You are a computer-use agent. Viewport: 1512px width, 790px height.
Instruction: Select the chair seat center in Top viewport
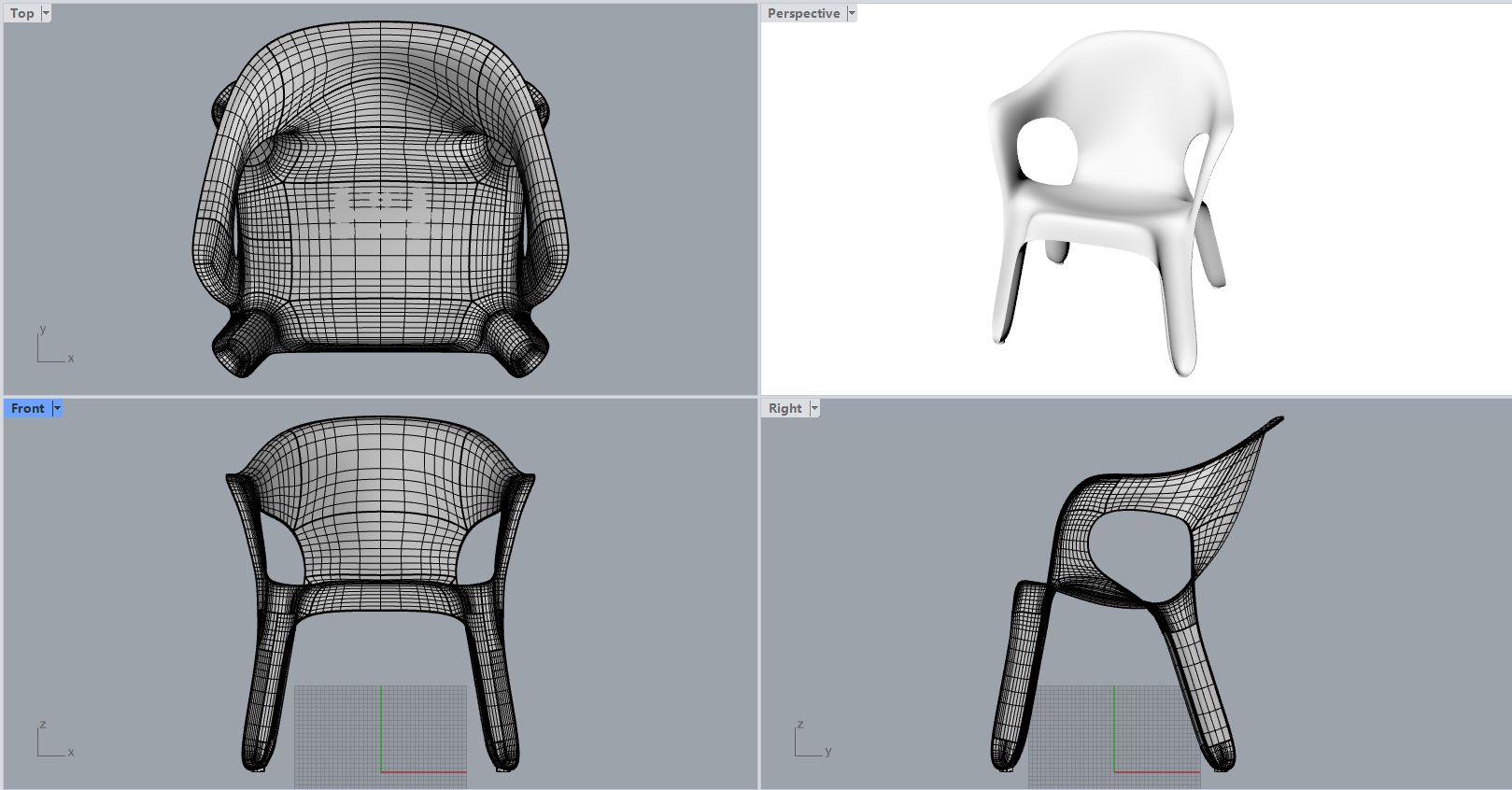[380, 252]
